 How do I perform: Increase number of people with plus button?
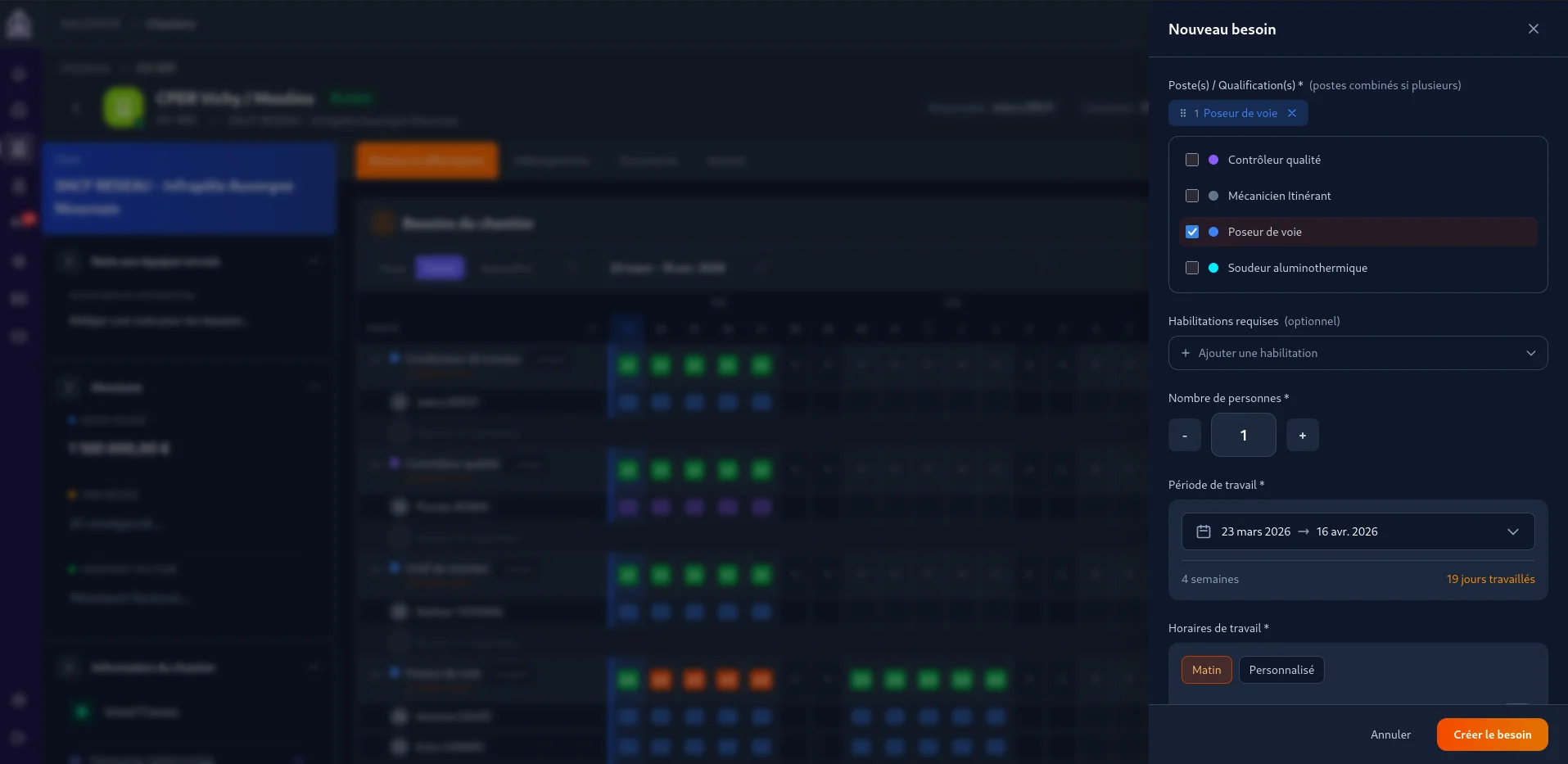pyautogui.click(x=1302, y=435)
